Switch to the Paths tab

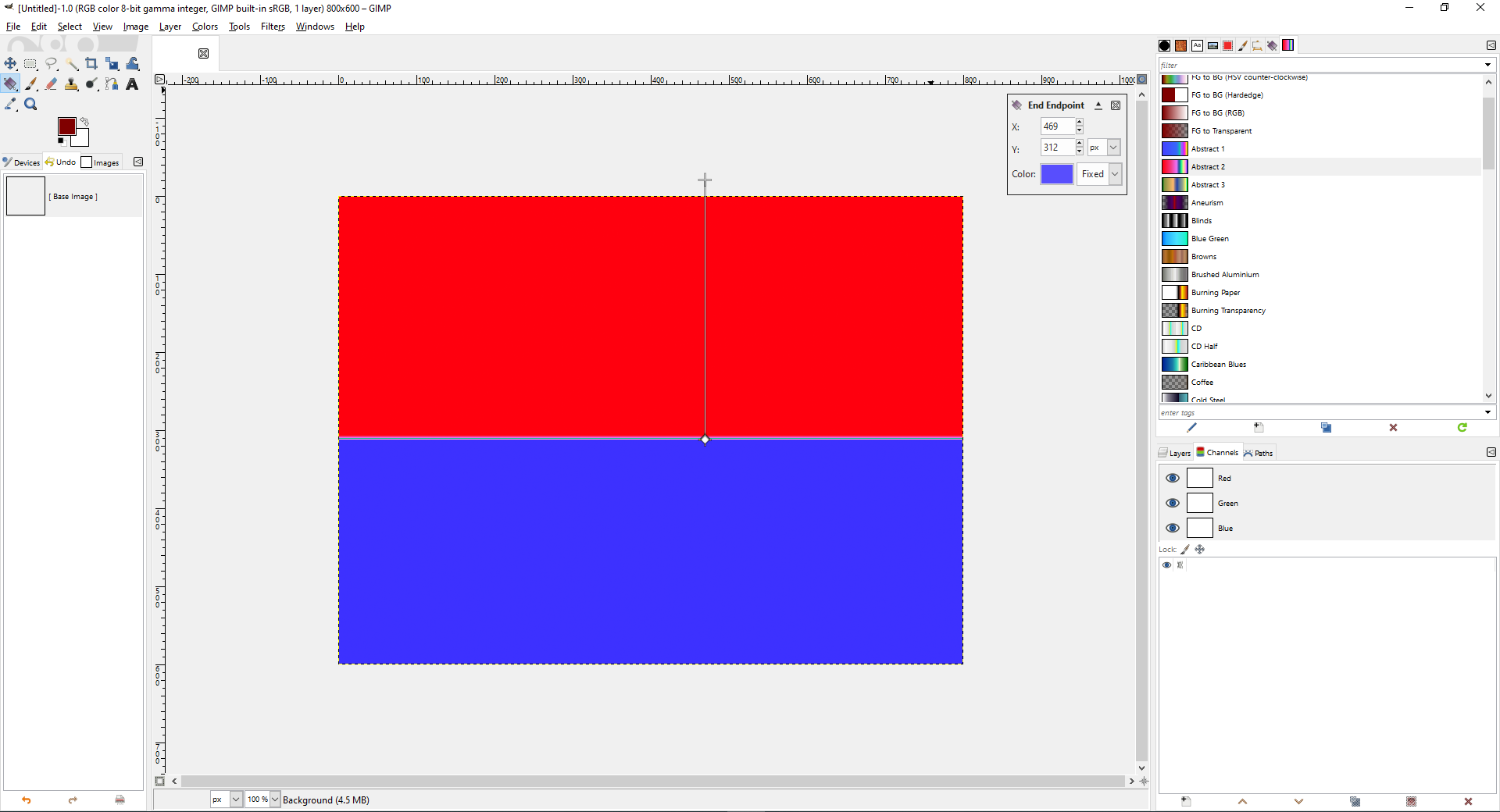pyautogui.click(x=1259, y=453)
